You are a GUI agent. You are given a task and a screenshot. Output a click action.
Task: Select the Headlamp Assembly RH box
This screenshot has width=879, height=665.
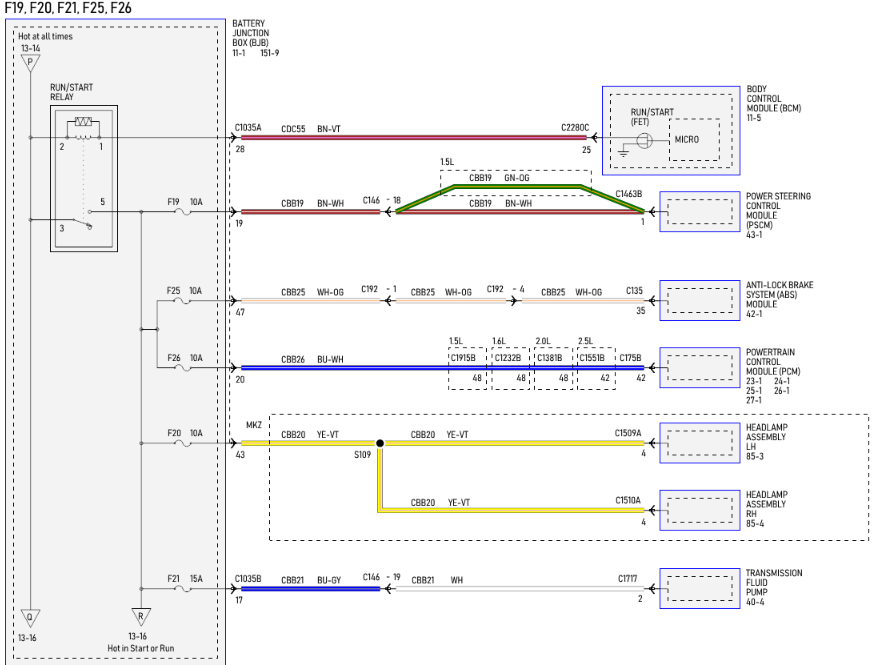coord(700,510)
